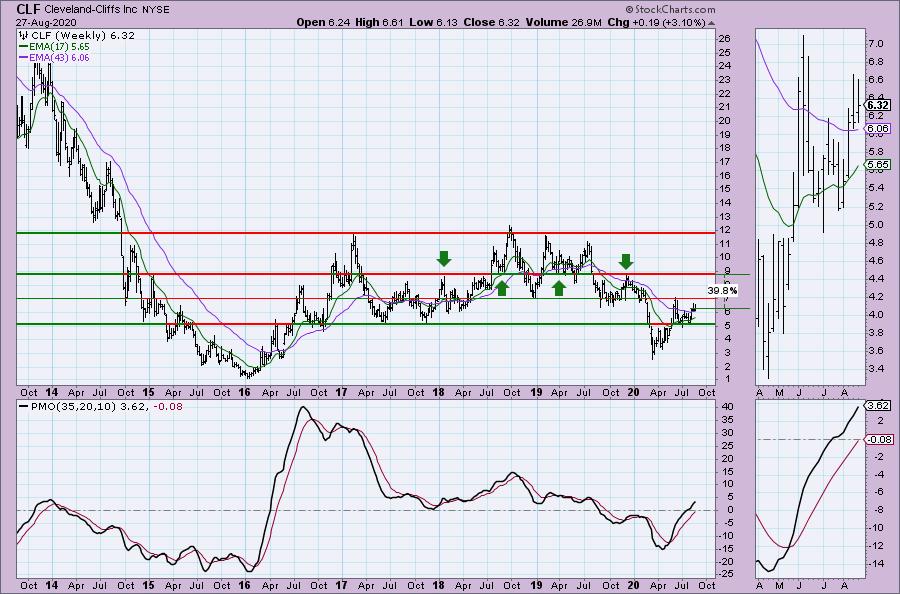Click the 26 price axis label
This screenshot has width=900, height=594.
[x=724, y=38]
